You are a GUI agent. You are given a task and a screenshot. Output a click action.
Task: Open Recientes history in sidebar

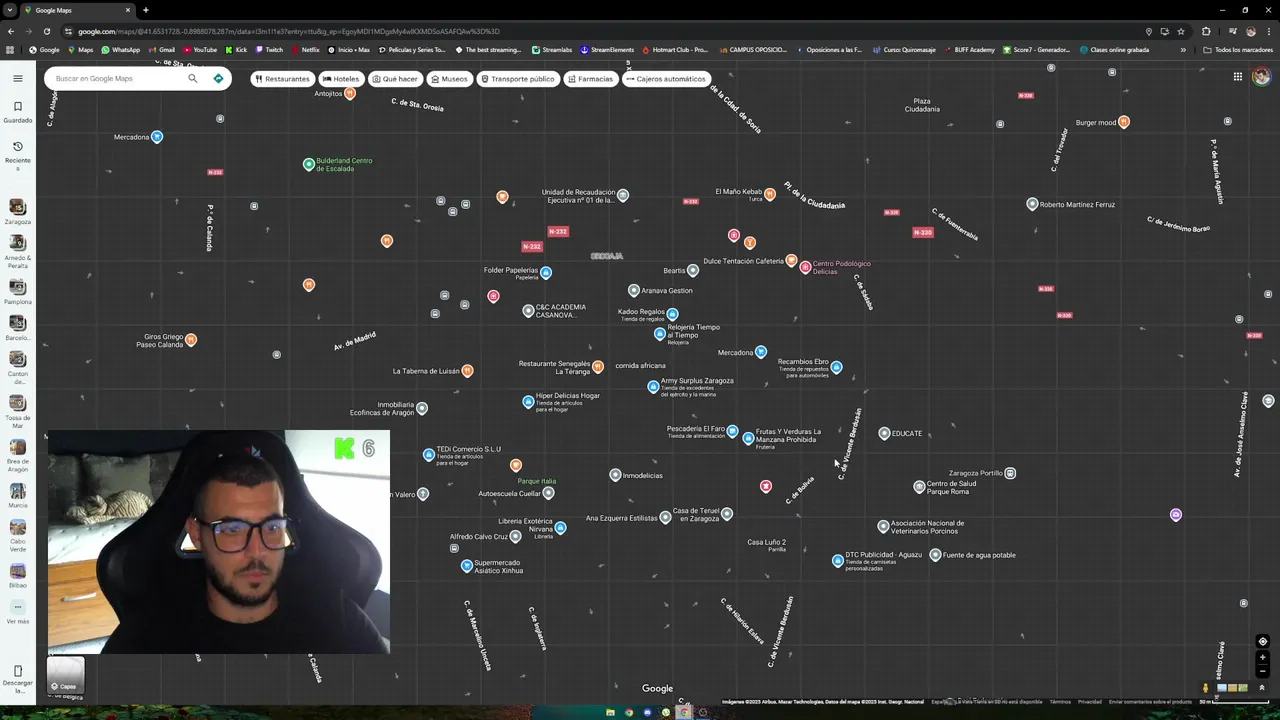(17, 153)
